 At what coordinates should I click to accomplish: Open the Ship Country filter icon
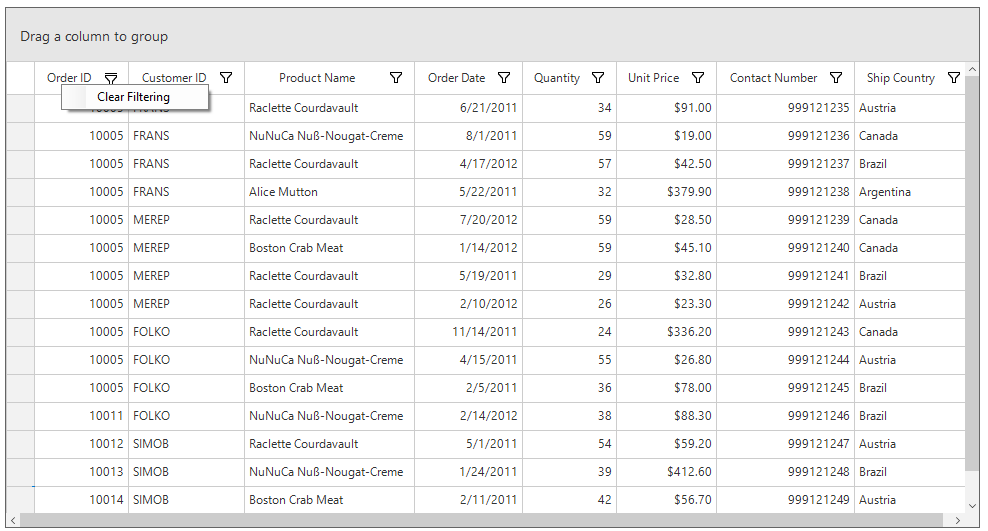point(953,78)
